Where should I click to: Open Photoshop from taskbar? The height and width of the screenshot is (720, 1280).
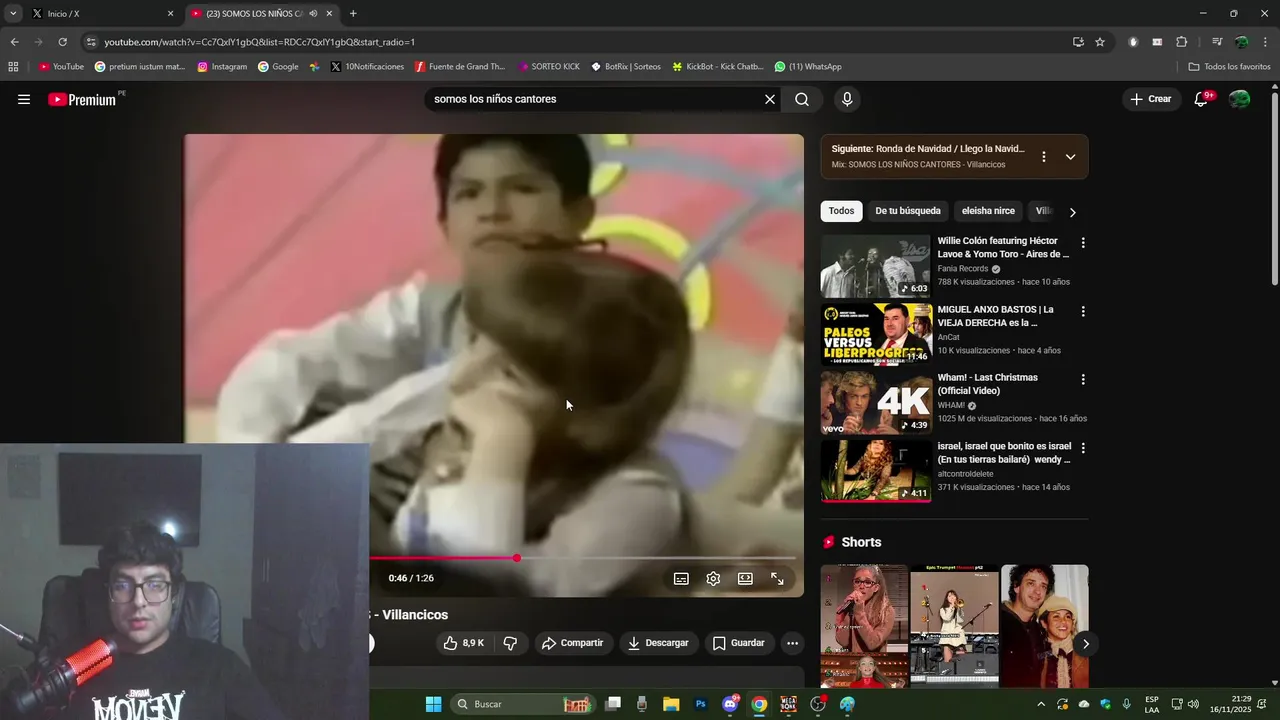tap(701, 704)
